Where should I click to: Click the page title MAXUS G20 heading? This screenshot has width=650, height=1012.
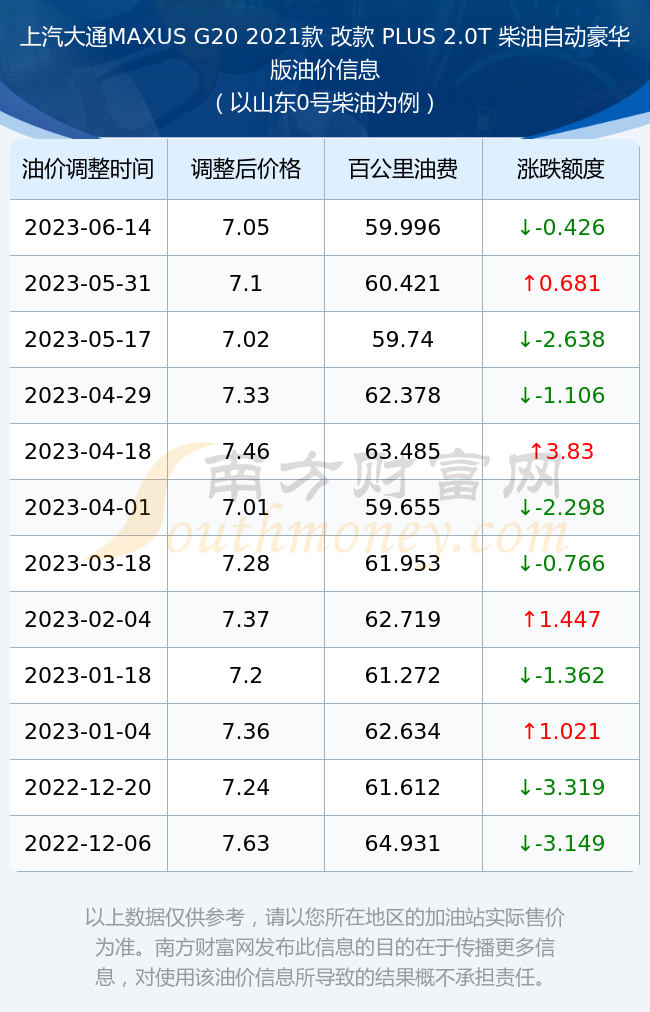coord(325,53)
